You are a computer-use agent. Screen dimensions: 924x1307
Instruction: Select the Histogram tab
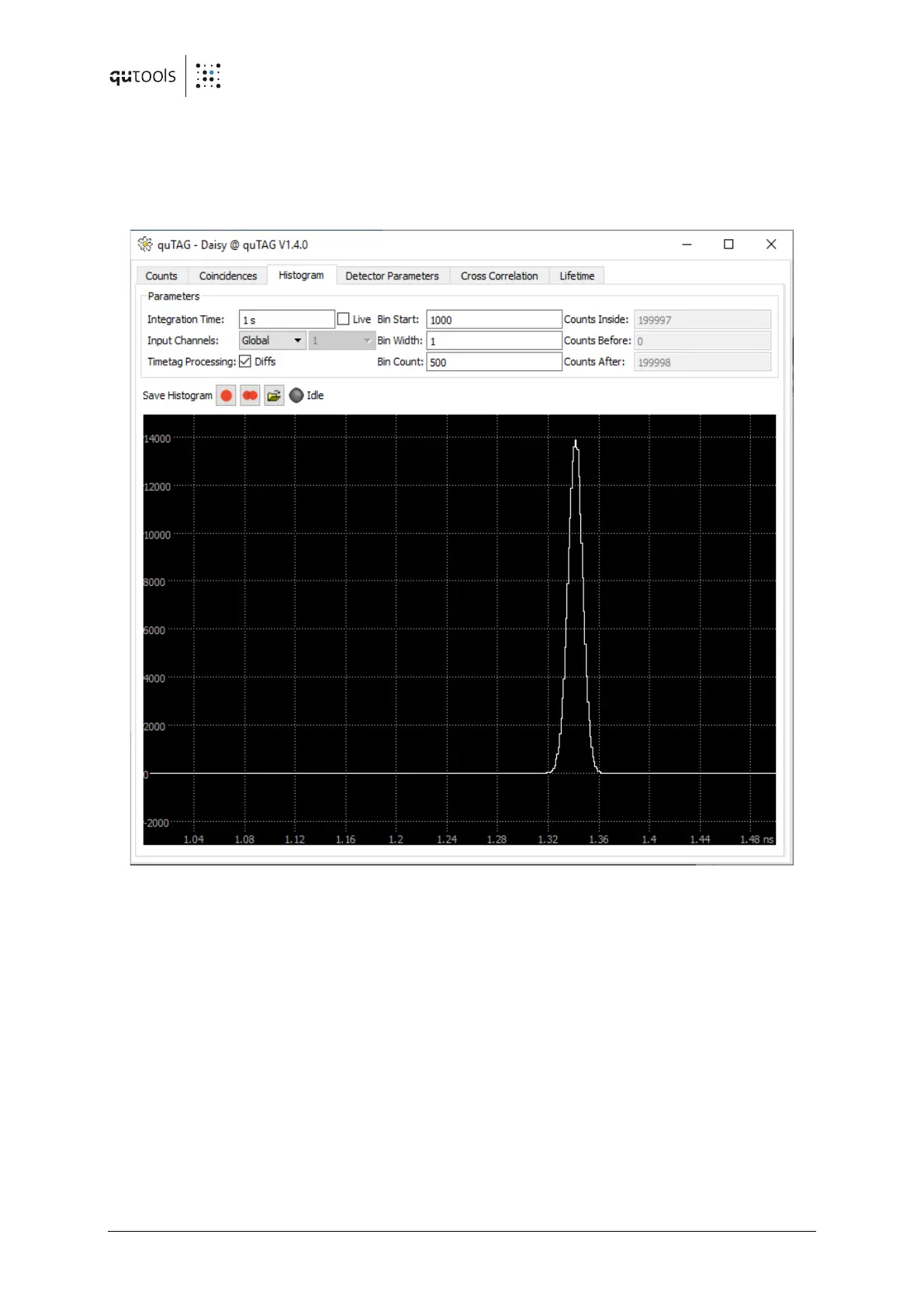(301, 276)
